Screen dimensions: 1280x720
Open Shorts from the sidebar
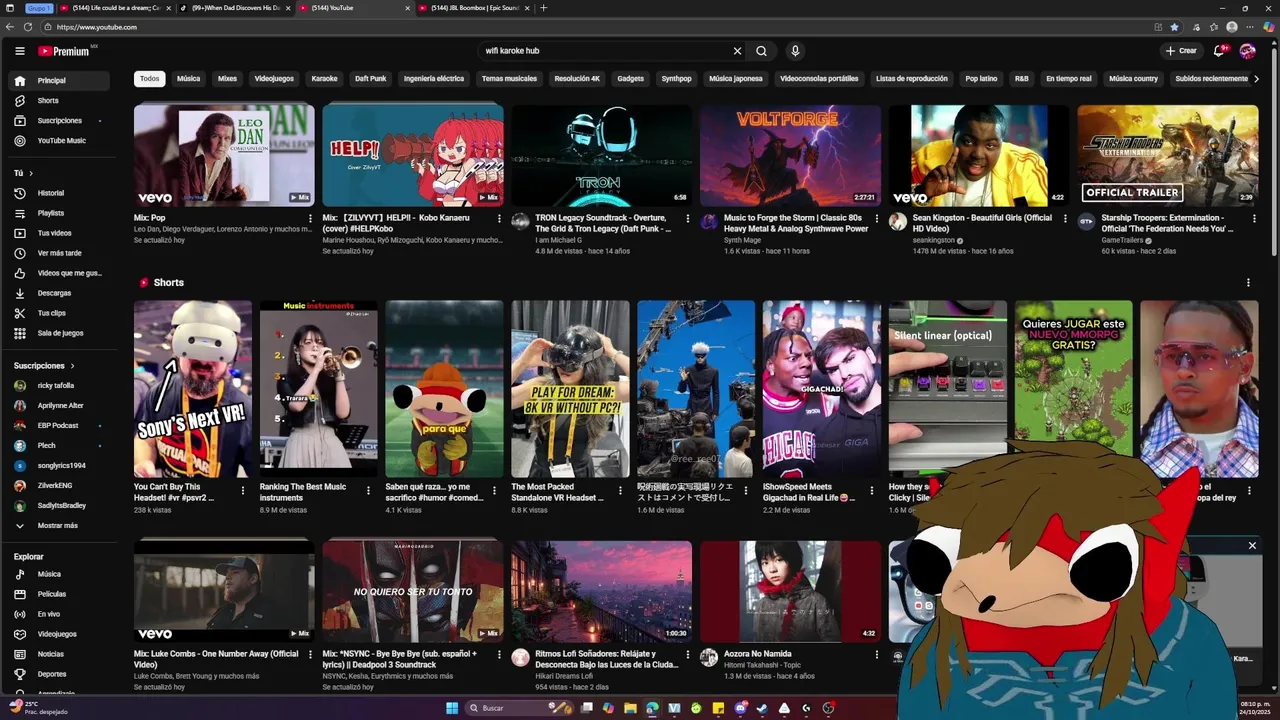click(59, 100)
